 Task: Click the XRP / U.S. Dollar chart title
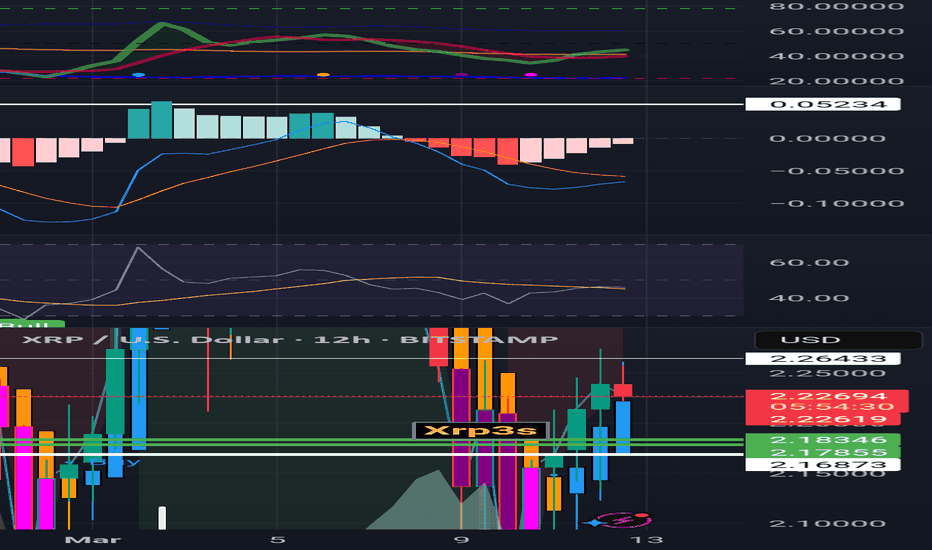290,340
